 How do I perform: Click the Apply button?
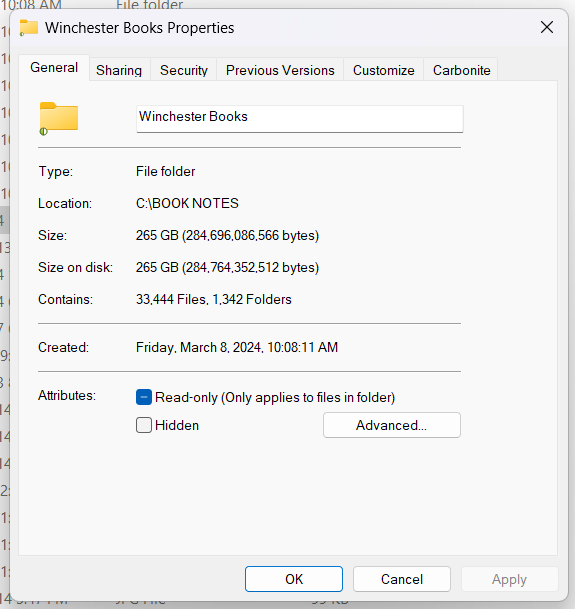509,579
